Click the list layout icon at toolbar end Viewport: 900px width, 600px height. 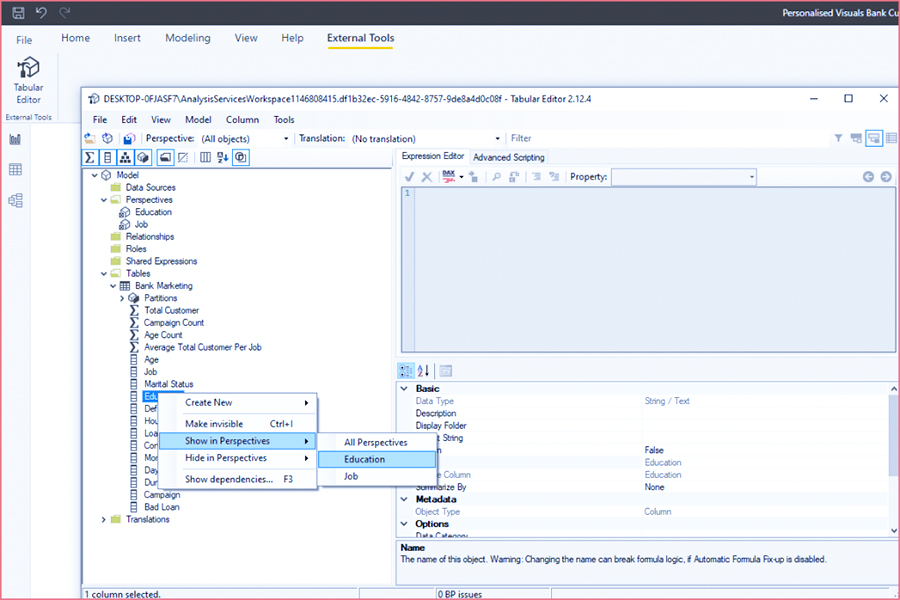[891, 138]
